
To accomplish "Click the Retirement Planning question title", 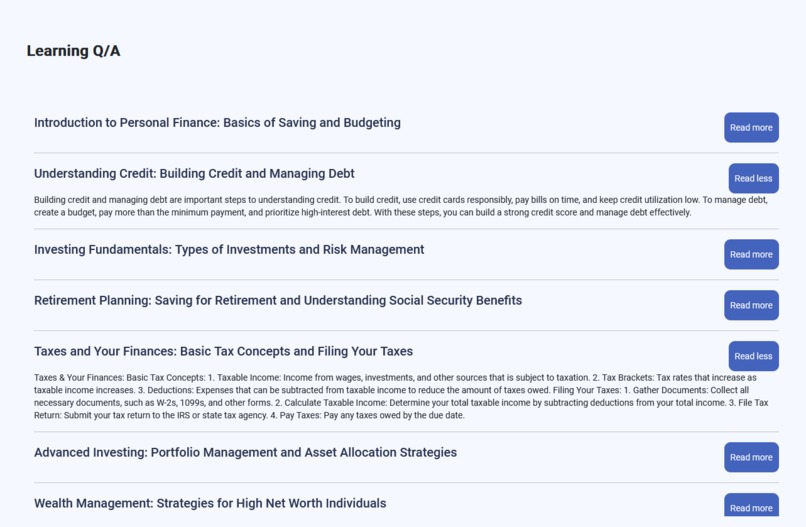I will (x=278, y=301).
